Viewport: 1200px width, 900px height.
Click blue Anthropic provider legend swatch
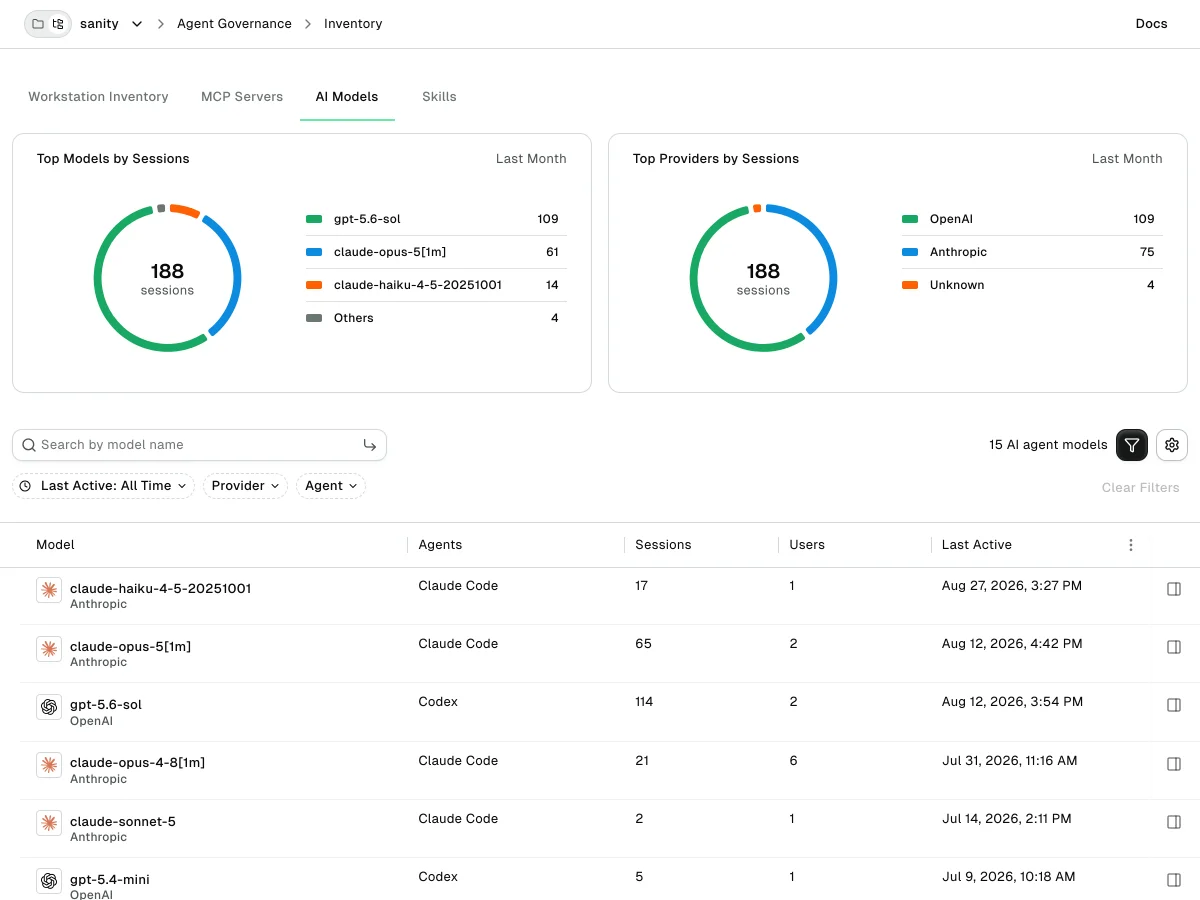coord(910,252)
